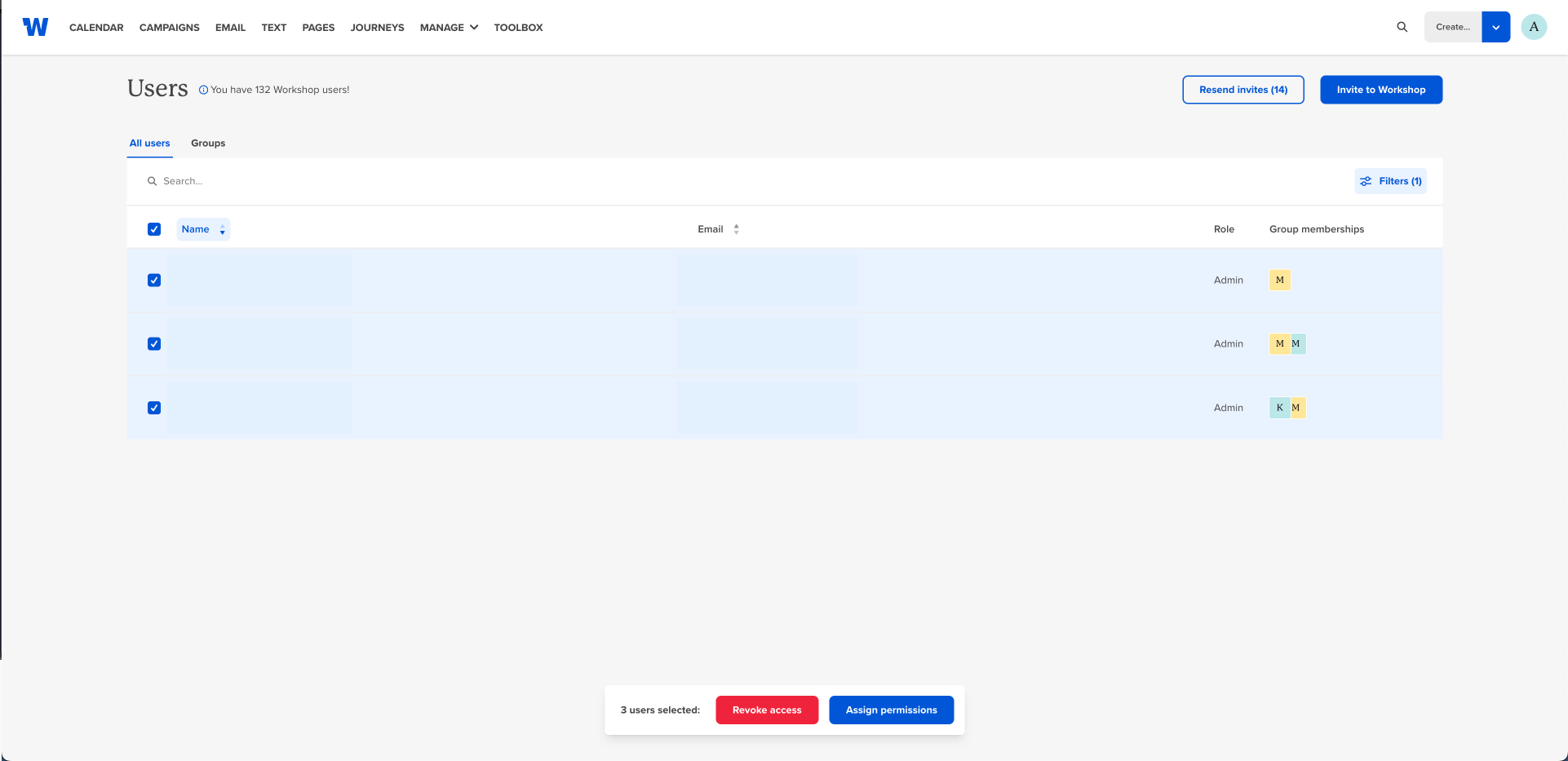This screenshot has height=761, width=1568.
Task: Click the Revoke access button
Action: [x=767, y=710]
